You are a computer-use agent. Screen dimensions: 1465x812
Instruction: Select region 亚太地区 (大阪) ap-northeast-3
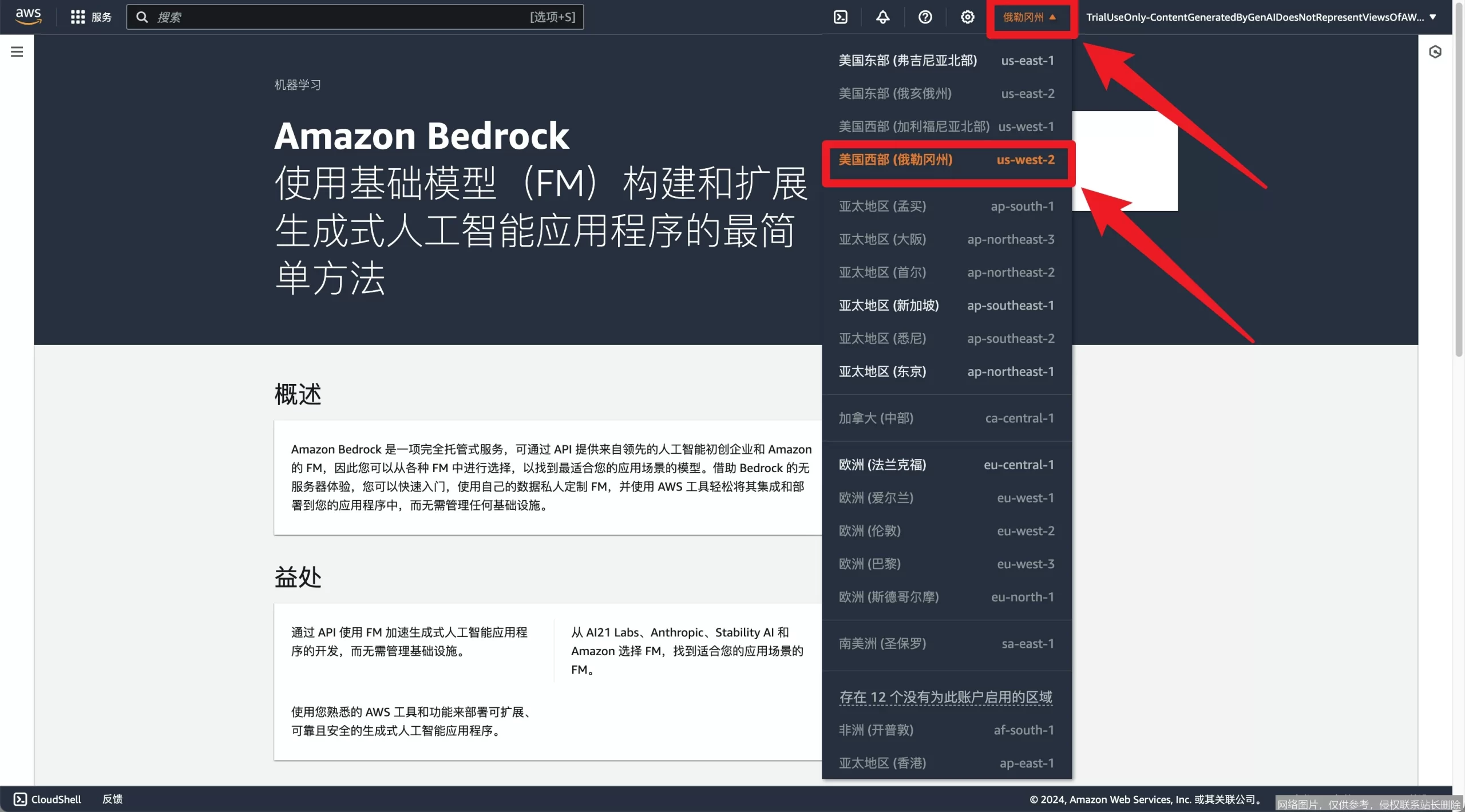(947, 239)
